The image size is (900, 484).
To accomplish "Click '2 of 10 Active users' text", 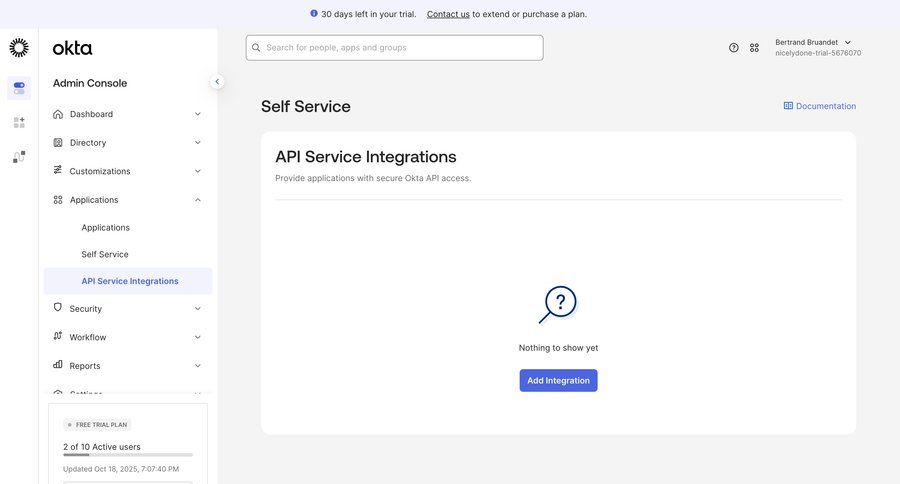I will coord(102,447).
